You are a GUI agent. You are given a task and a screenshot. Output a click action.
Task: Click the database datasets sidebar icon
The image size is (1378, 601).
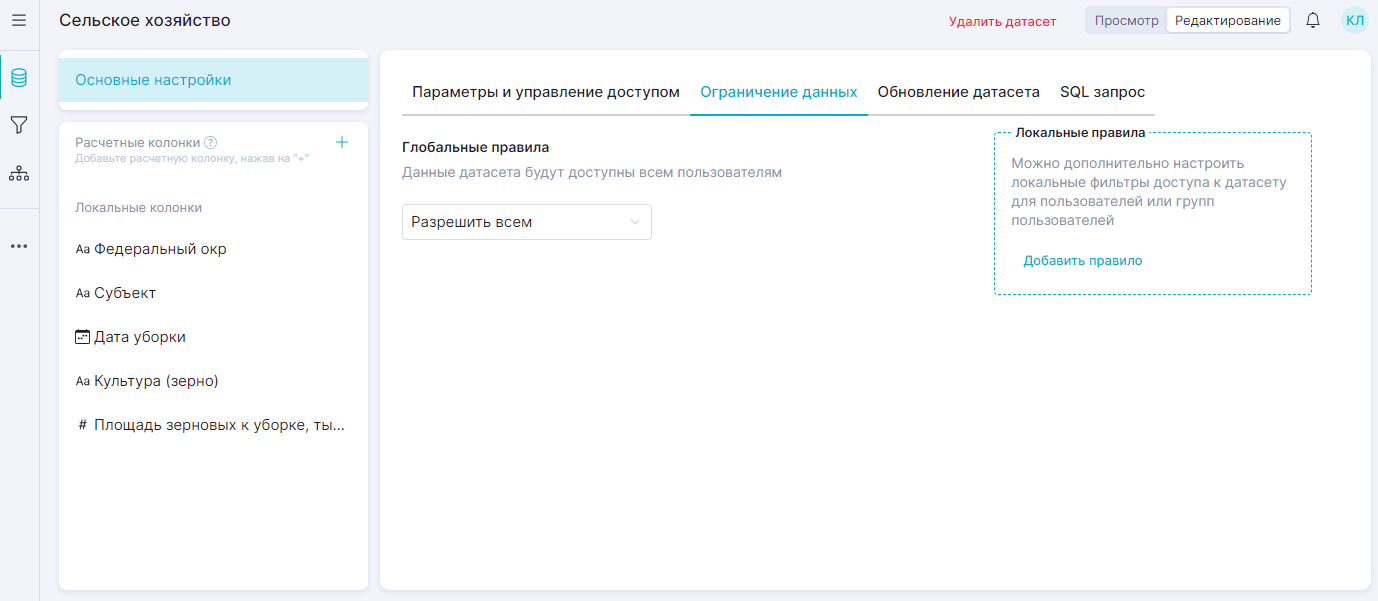(19, 77)
